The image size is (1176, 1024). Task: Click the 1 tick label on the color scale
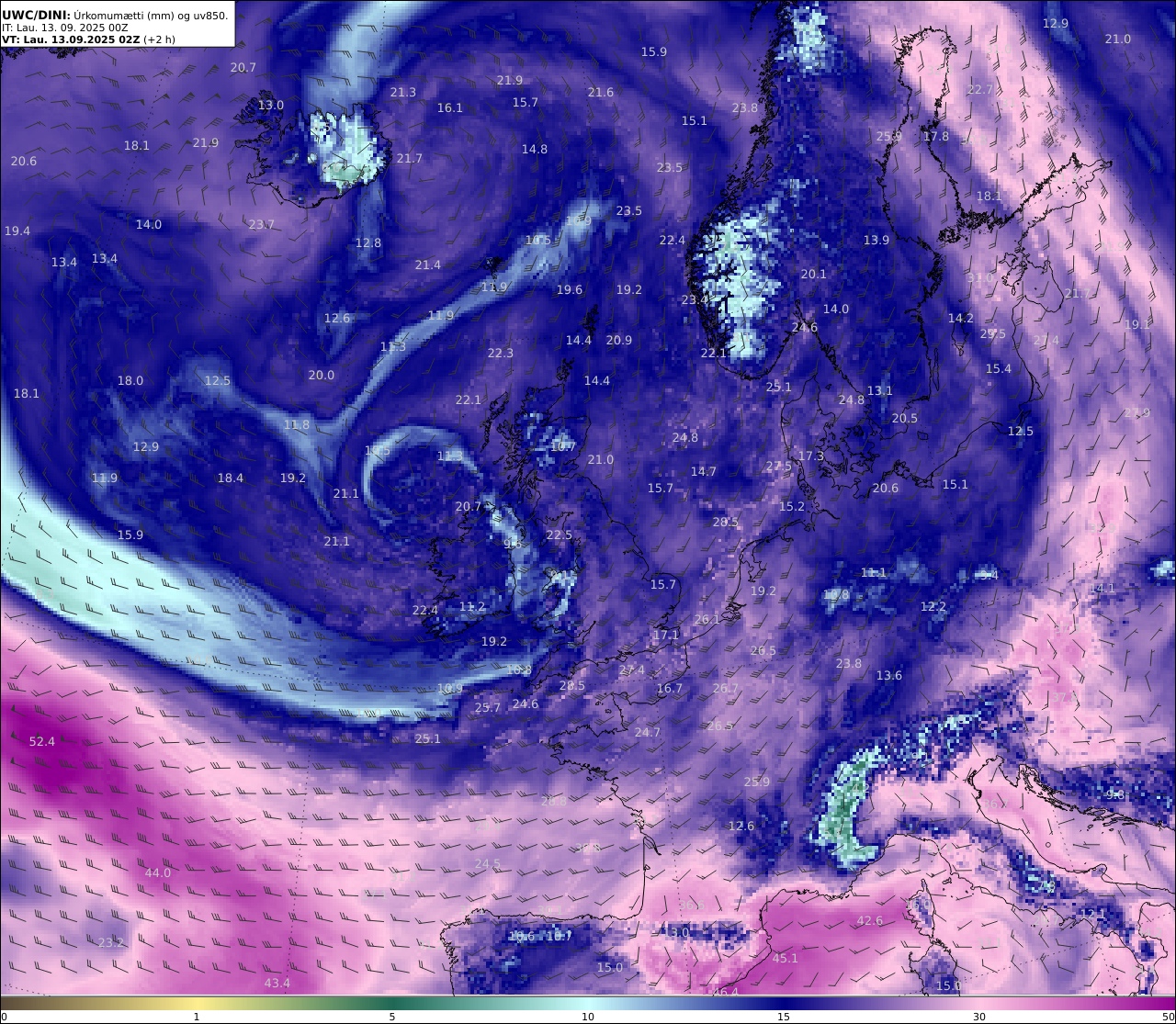pyautogui.click(x=197, y=1016)
